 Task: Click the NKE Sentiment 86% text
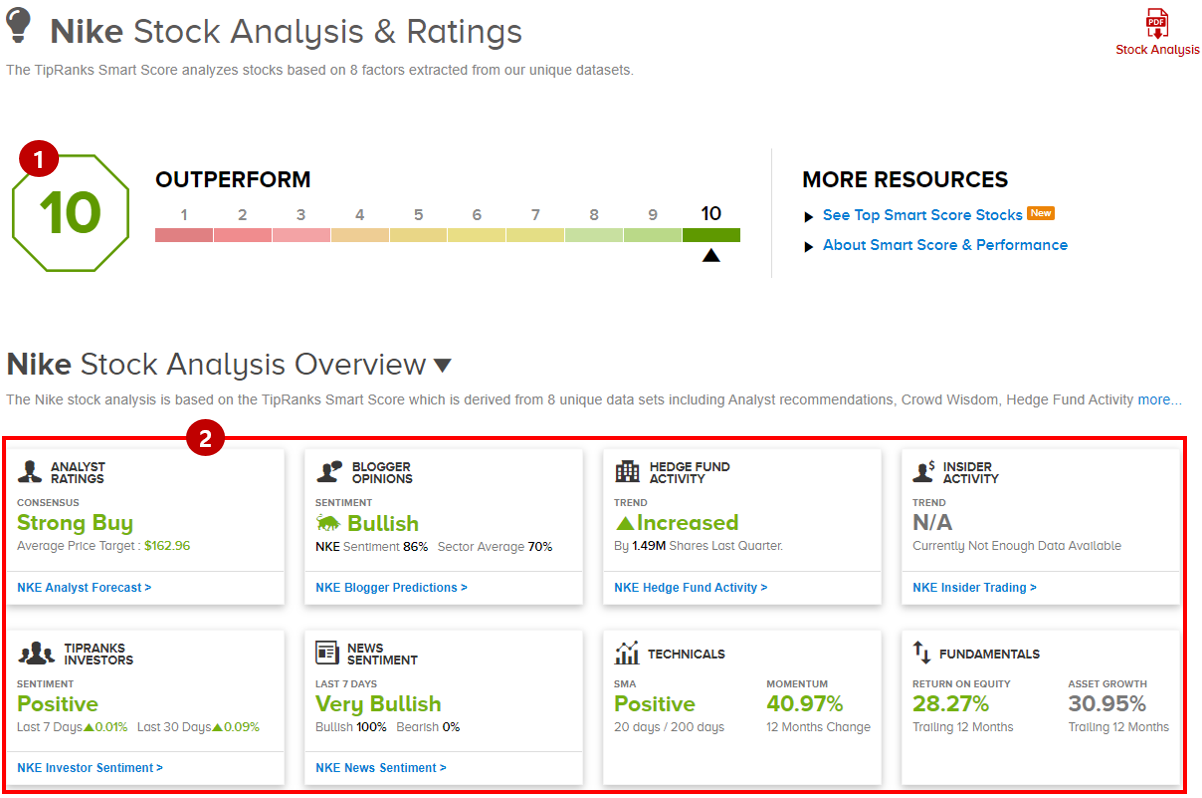(x=372, y=547)
